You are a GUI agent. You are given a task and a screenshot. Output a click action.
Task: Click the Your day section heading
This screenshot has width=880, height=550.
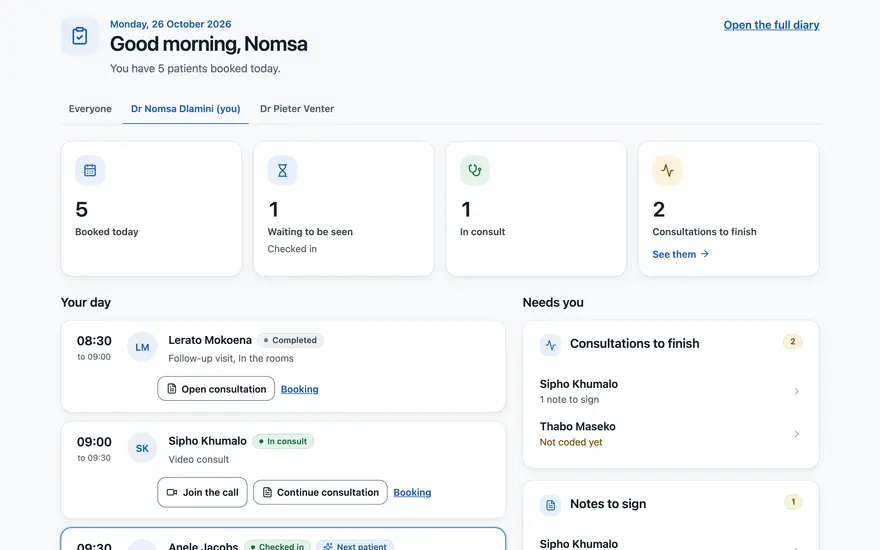pos(86,302)
